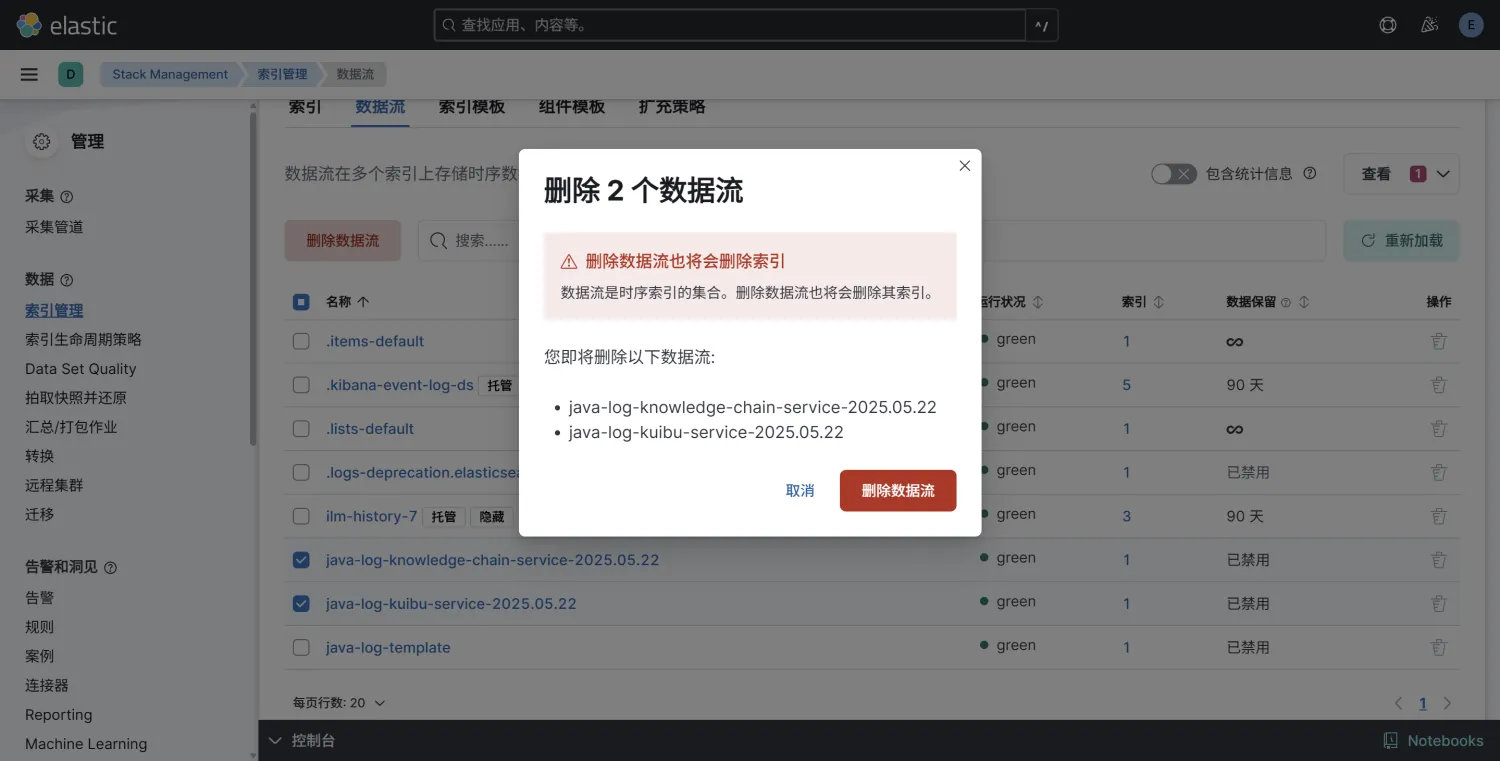
Task: Switch to the 组件模板 tab
Action: [x=571, y=107]
